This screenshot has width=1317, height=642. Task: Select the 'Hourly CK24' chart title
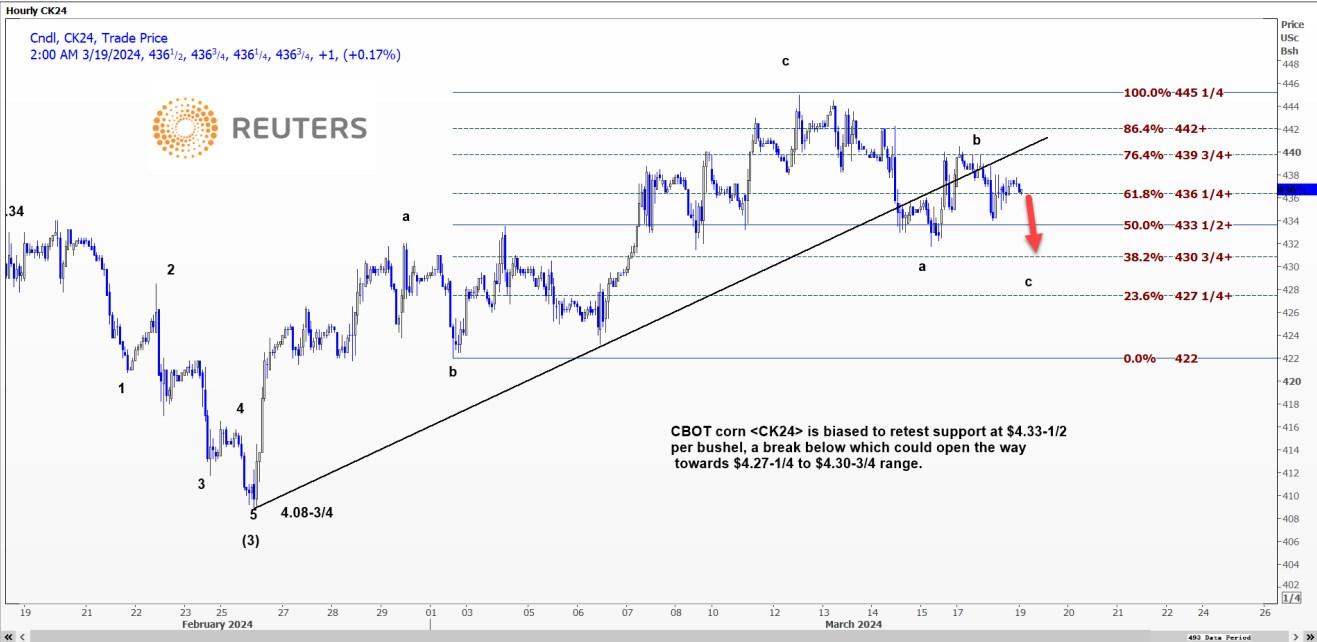click(39, 11)
